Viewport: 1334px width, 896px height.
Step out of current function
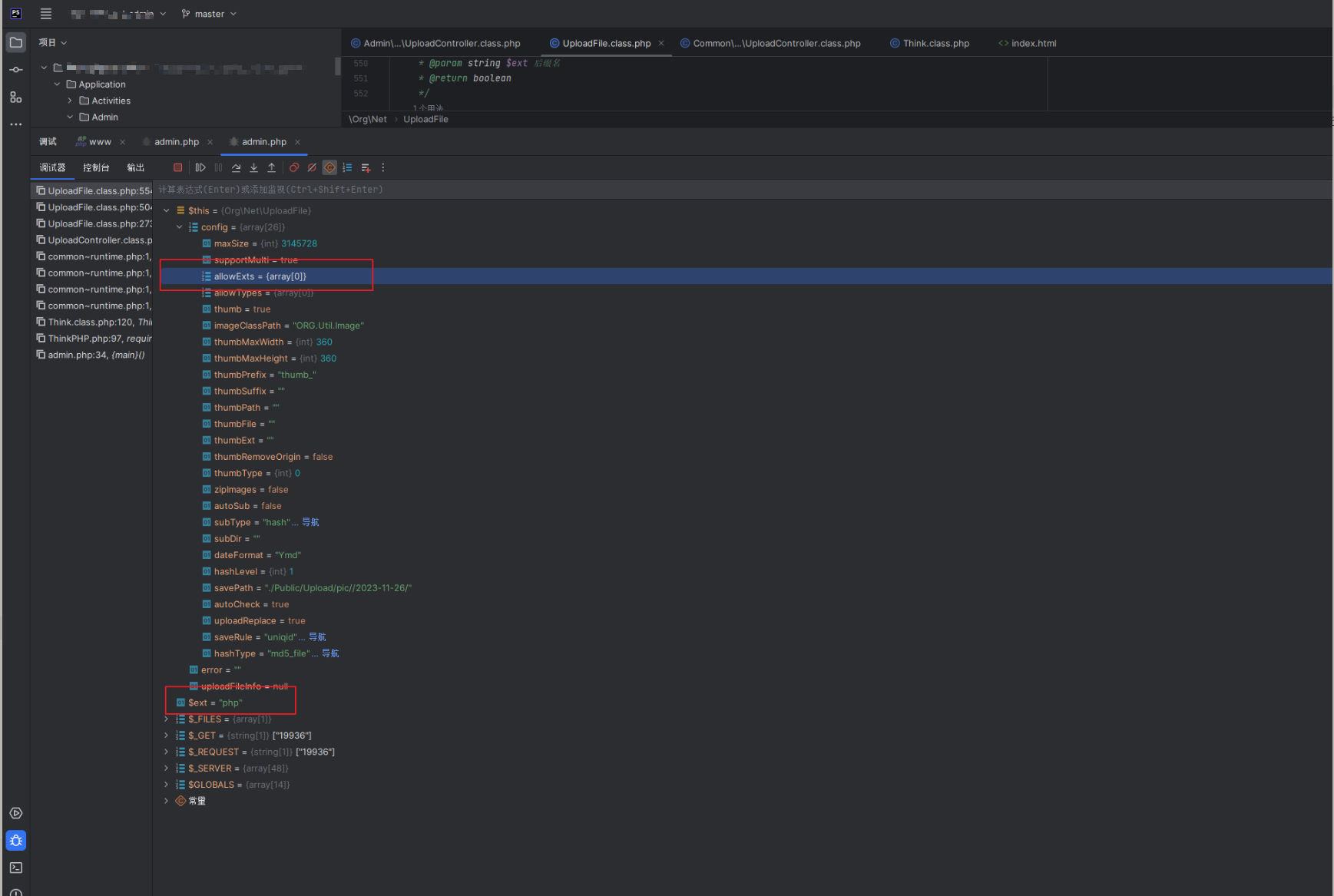pyautogui.click(x=271, y=167)
